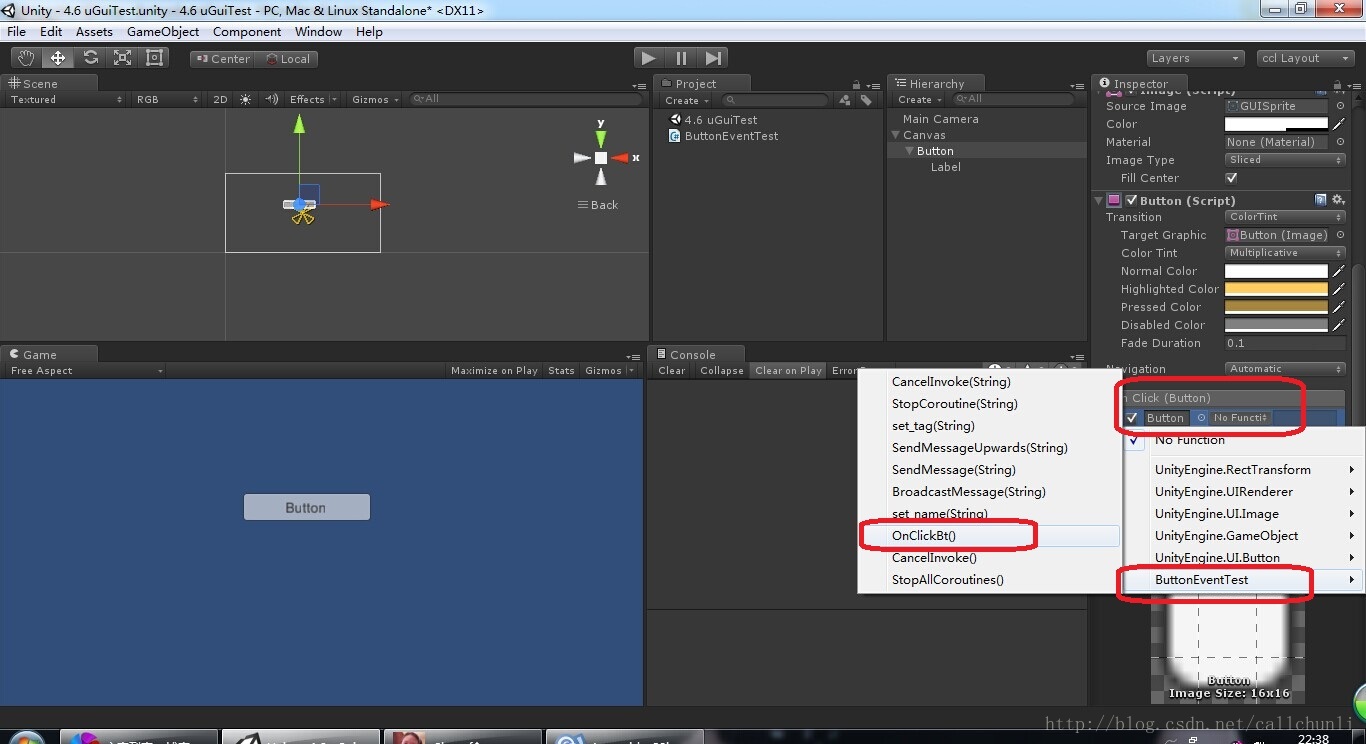The image size is (1366, 744).
Task: Toggle the Center pivot mode button
Action: [222, 58]
